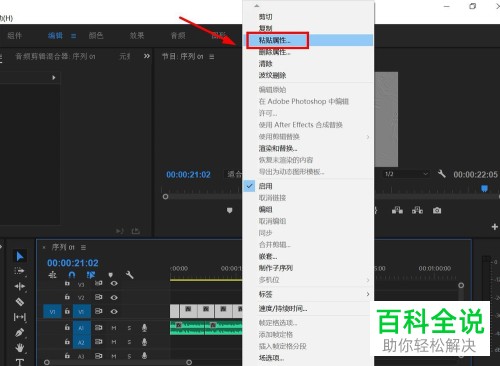Switch to the 效果 workspace tab
The height and width of the screenshot is (366, 500).
[x=137, y=35]
